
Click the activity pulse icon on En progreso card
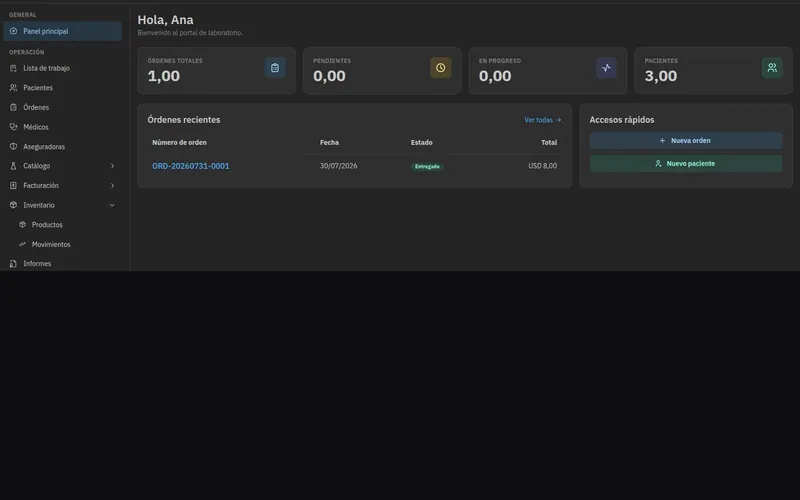606,68
